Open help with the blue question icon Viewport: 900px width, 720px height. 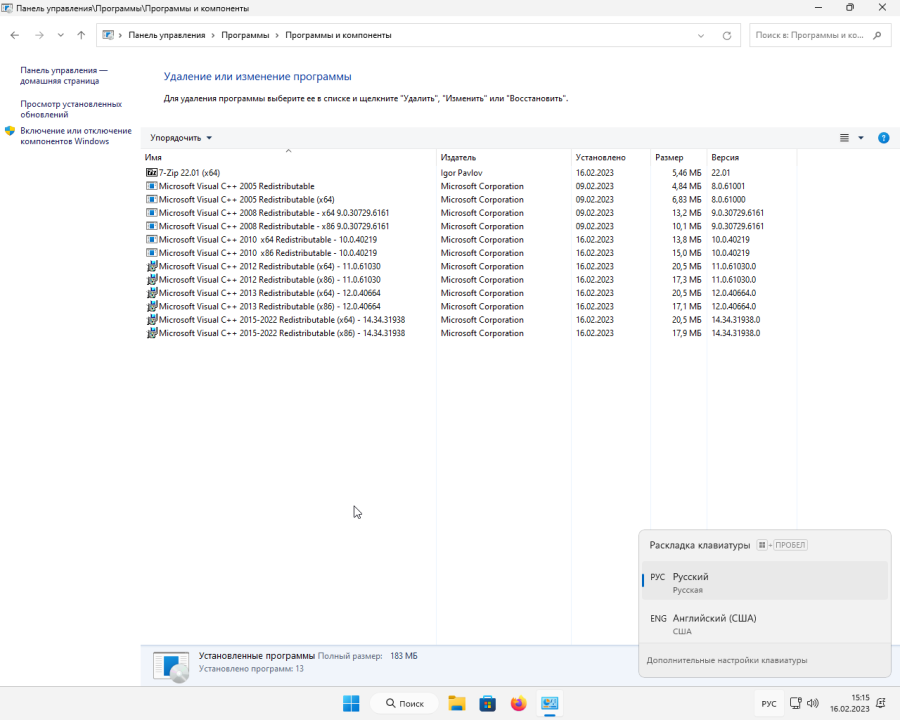(x=883, y=138)
